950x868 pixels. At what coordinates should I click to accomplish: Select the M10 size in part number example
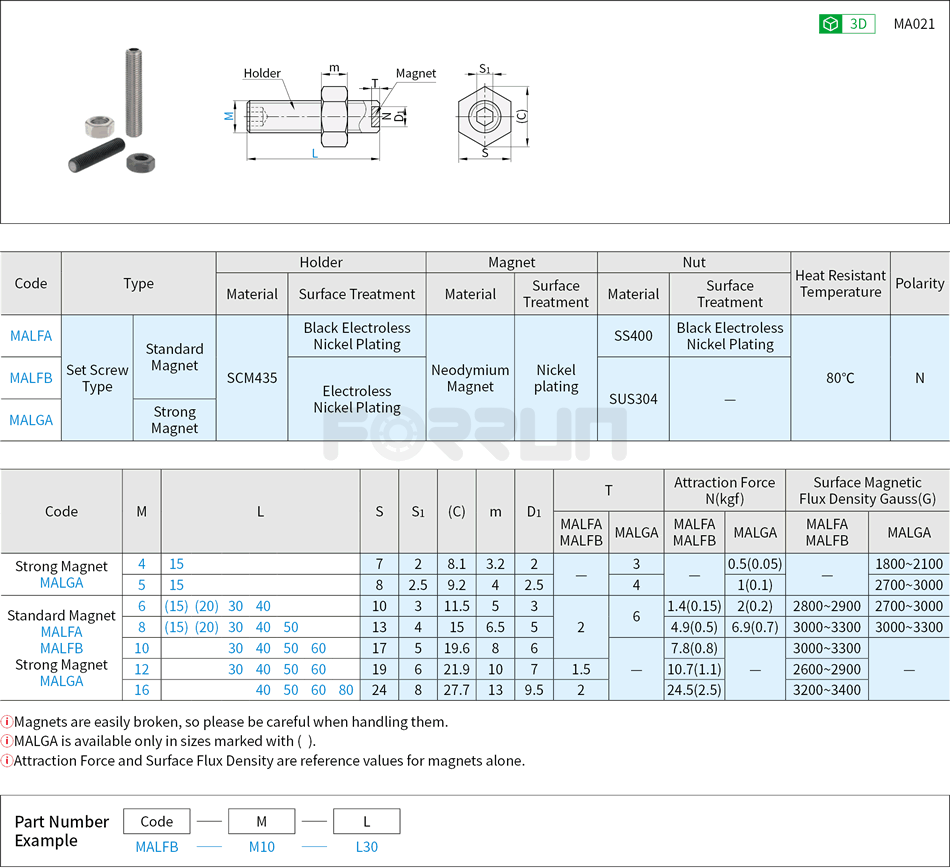(261, 847)
